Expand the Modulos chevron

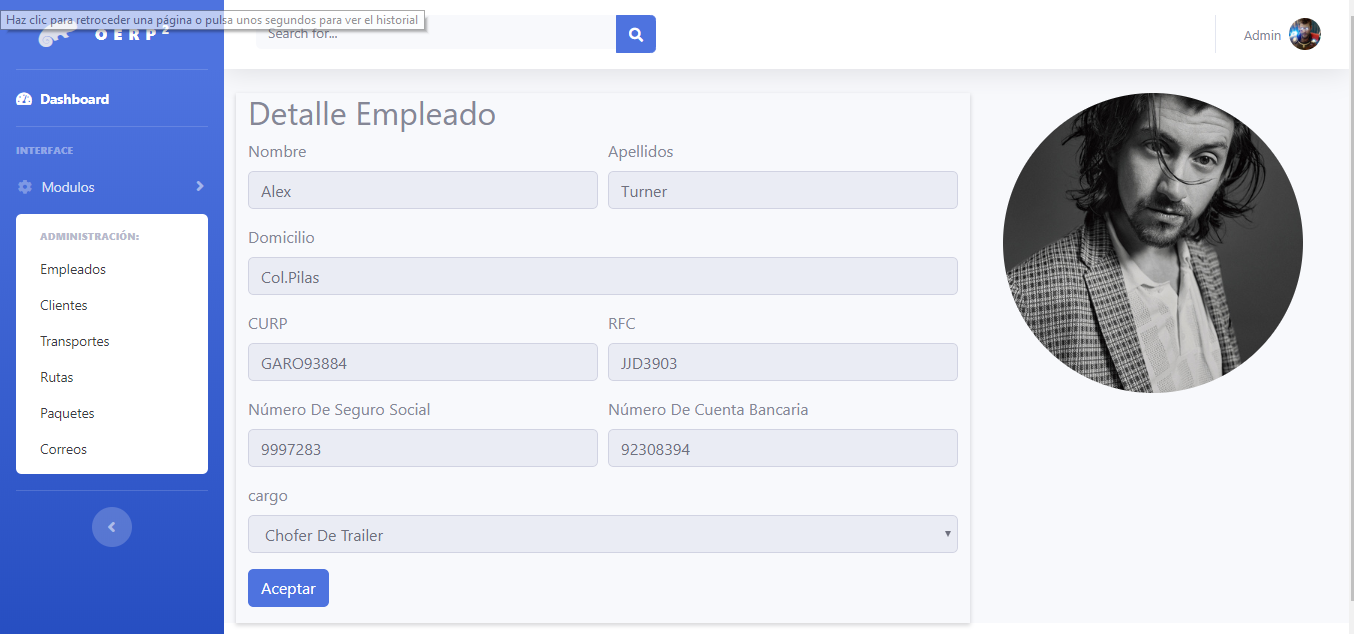(x=199, y=186)
